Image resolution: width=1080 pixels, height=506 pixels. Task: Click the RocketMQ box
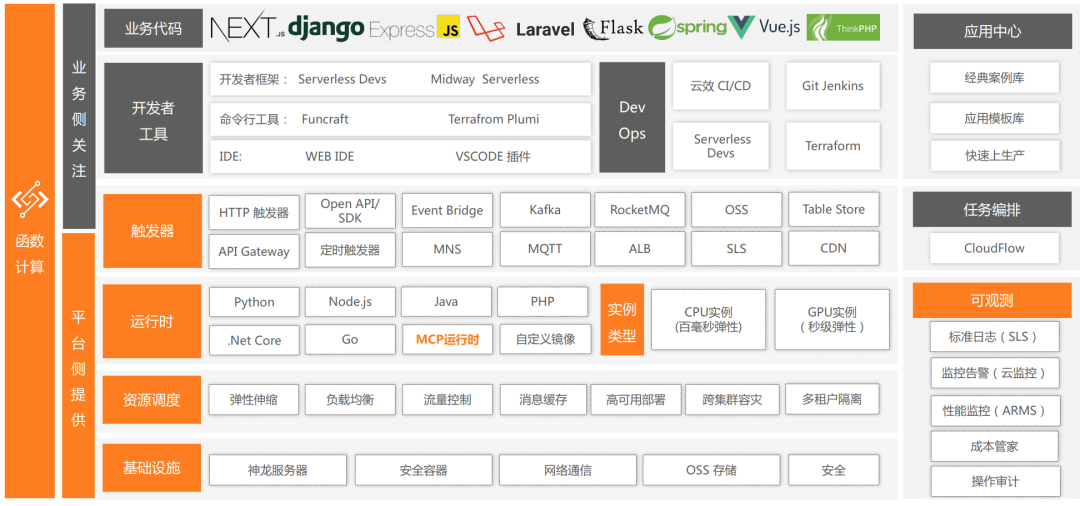click(640, 210)
